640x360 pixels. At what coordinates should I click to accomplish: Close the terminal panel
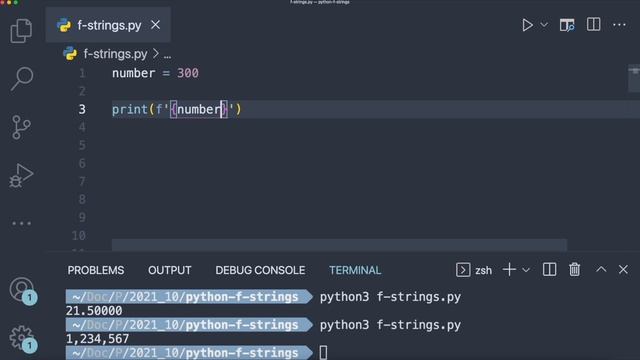point(623,269)
